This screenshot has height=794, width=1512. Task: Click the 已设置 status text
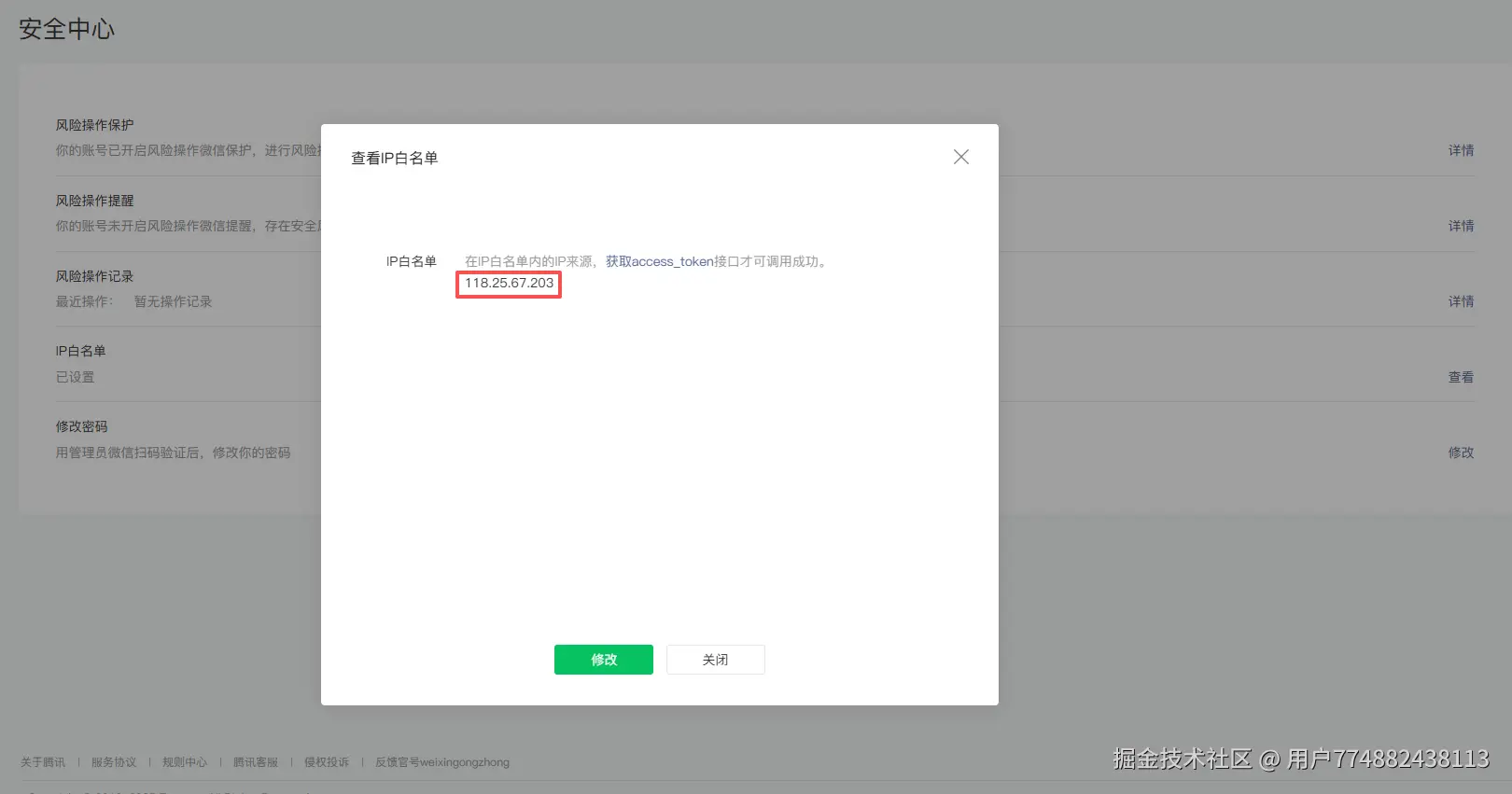click(75, 377)
